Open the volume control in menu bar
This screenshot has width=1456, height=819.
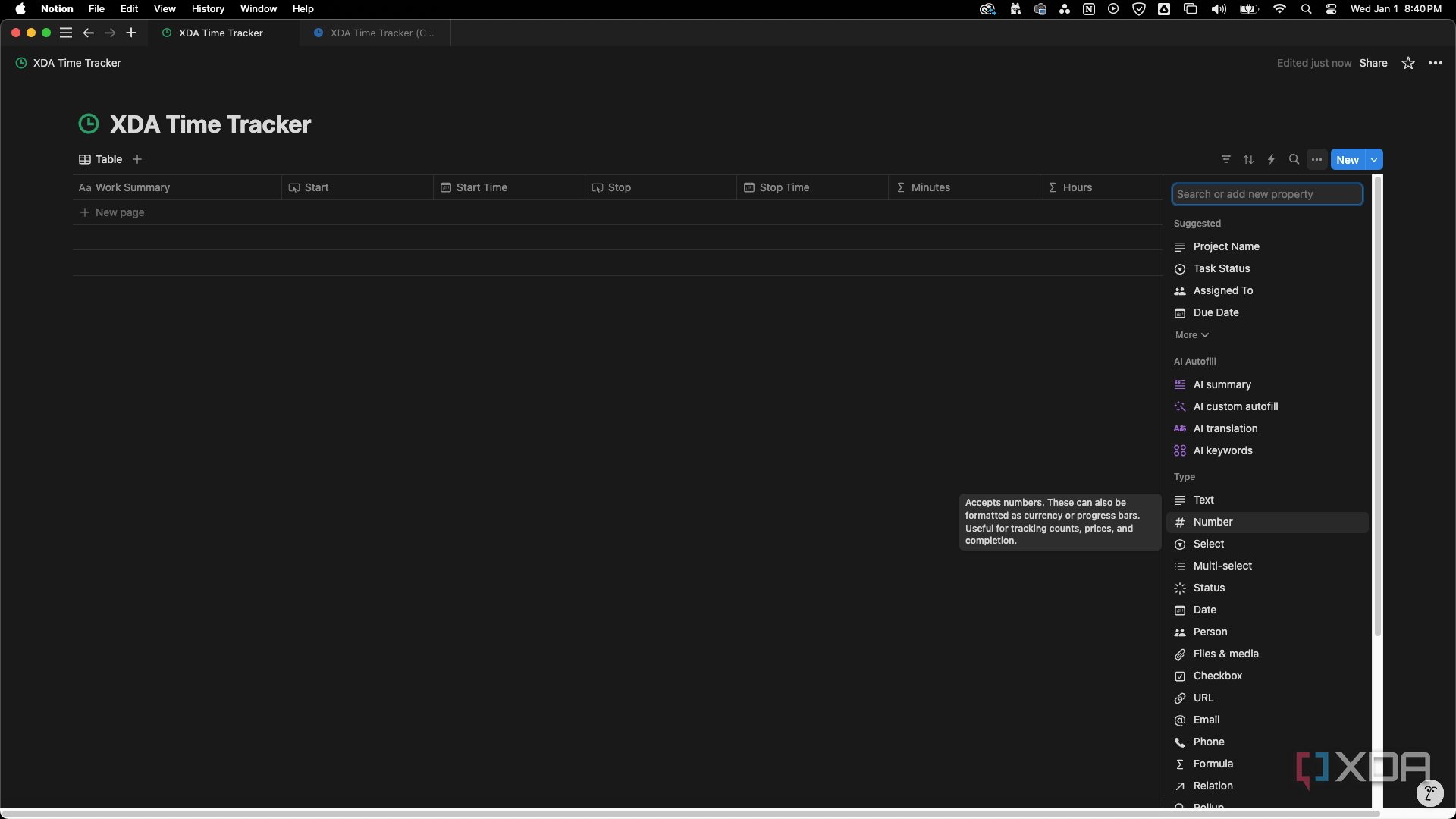click(1219, 9)
